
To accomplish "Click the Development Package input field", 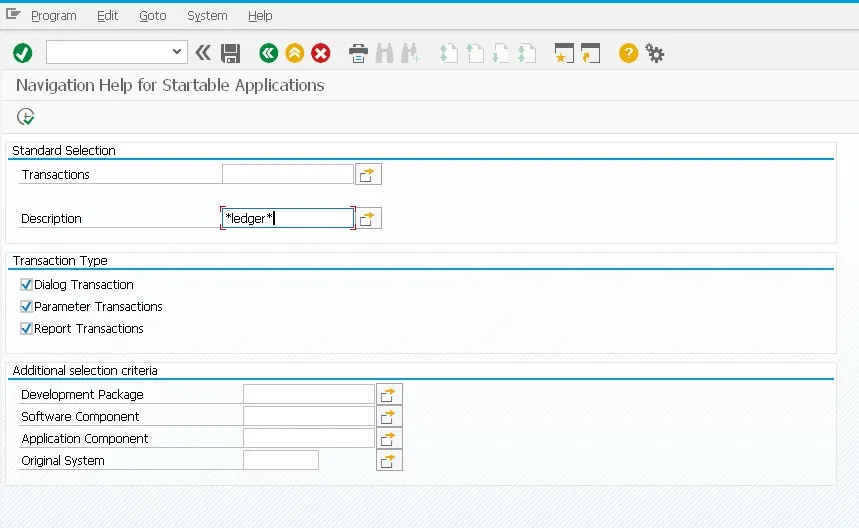I will coord(309,394).
